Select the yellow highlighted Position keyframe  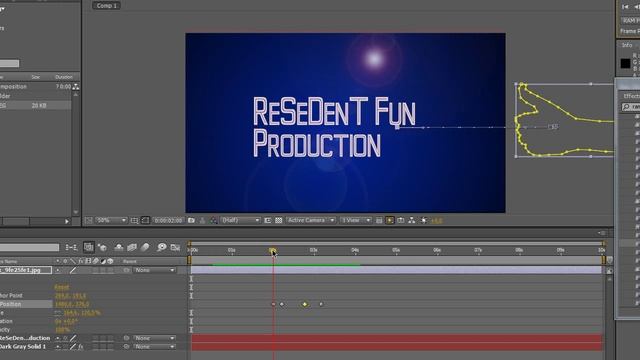[x=304, y=304]
